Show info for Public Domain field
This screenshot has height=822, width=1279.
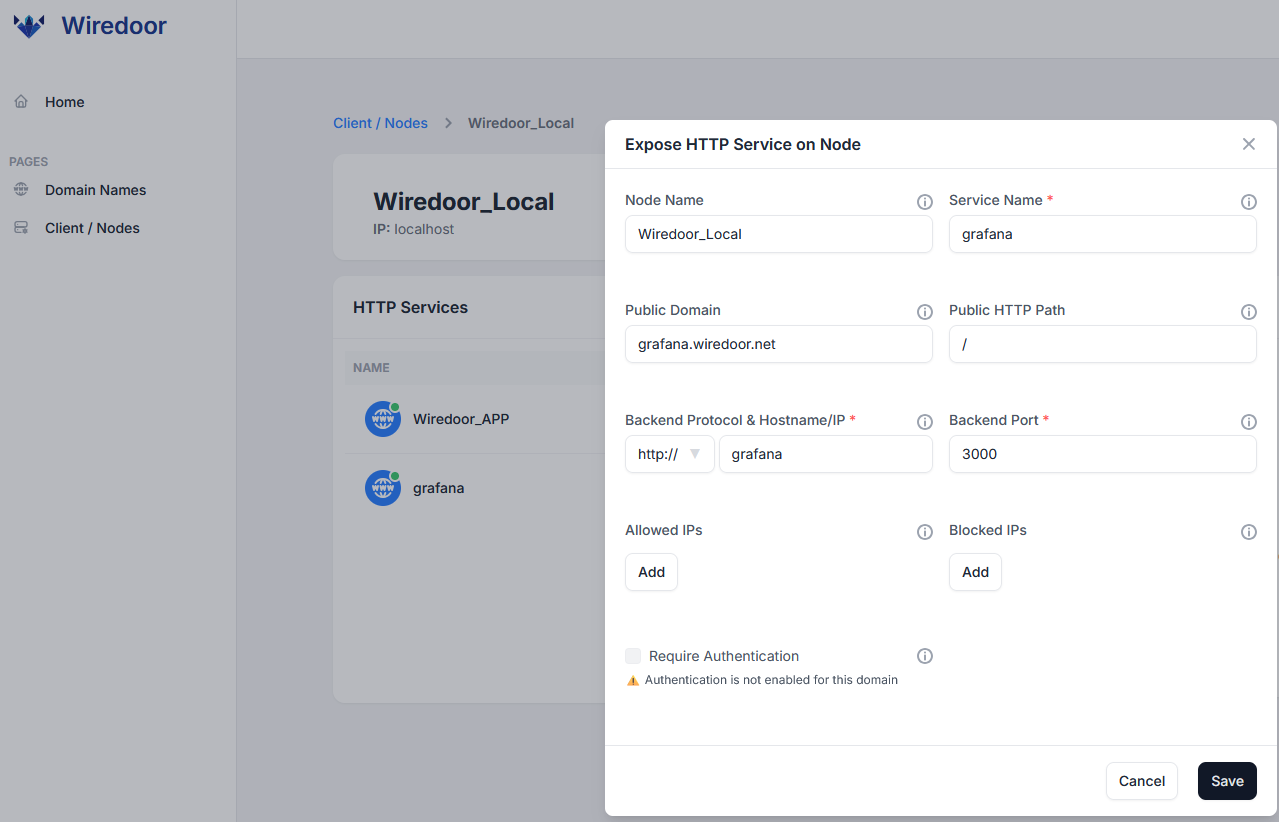pos(925,312)
